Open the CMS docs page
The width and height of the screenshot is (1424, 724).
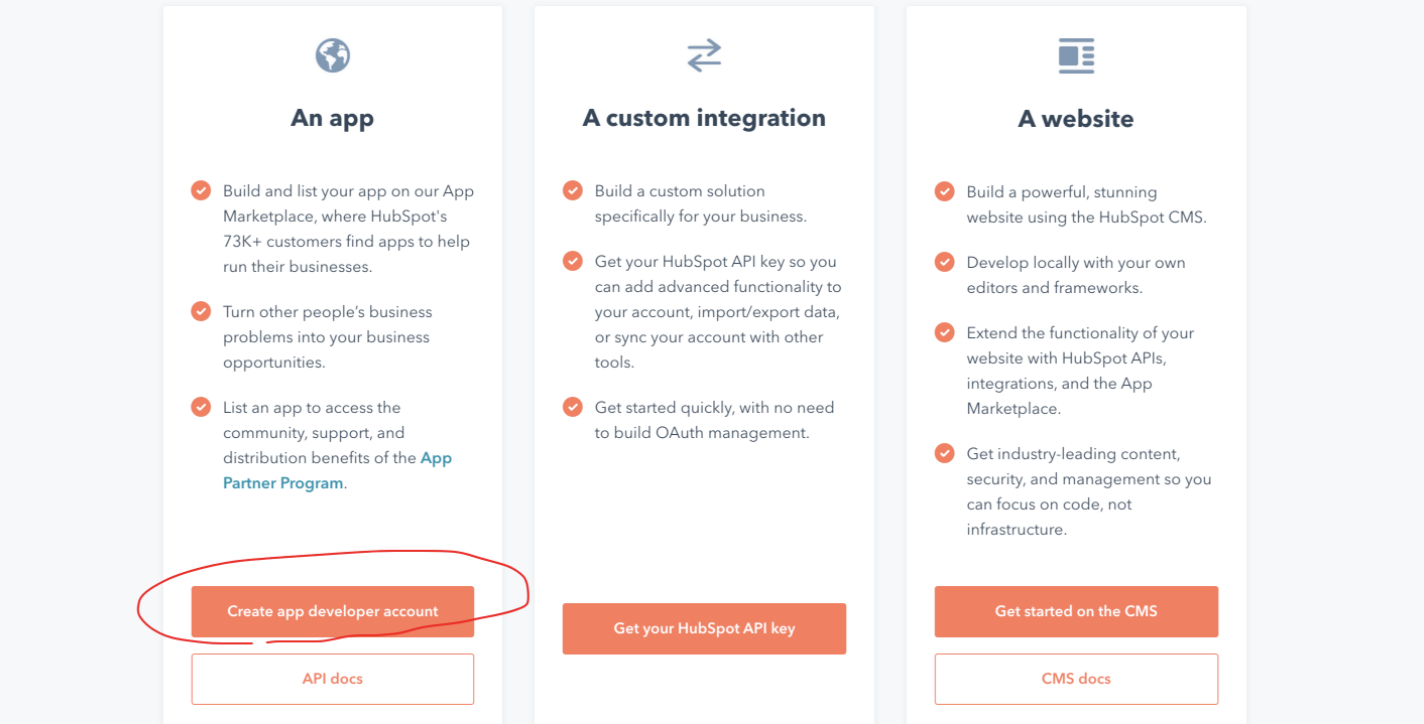pos(1076,678)
